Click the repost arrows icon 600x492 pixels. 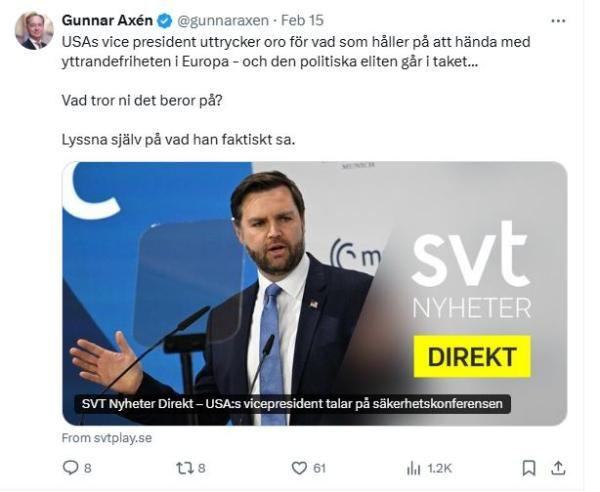[x=185, y=468]
